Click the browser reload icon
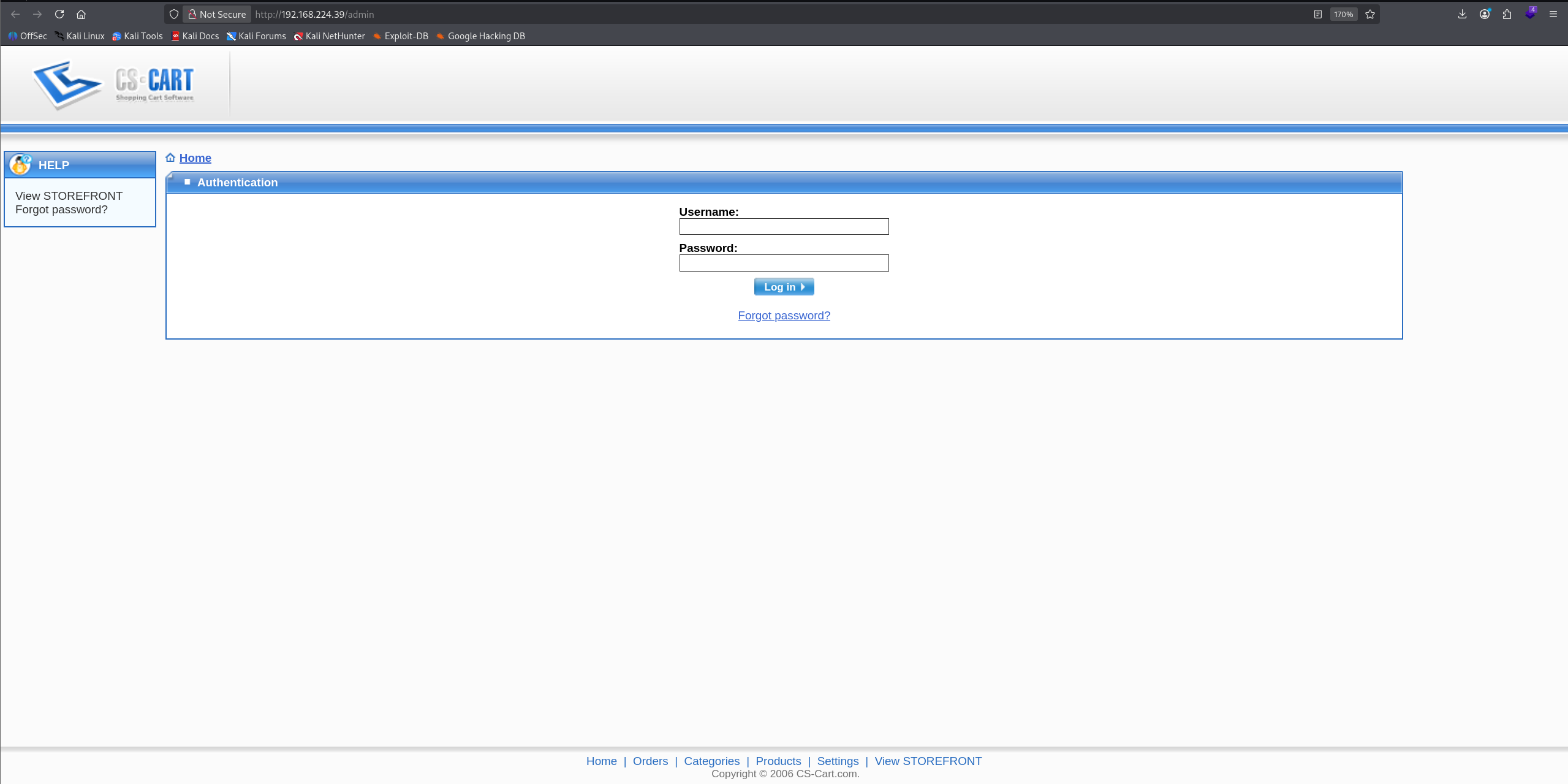1568x784 pixels. tap(59, 14)
